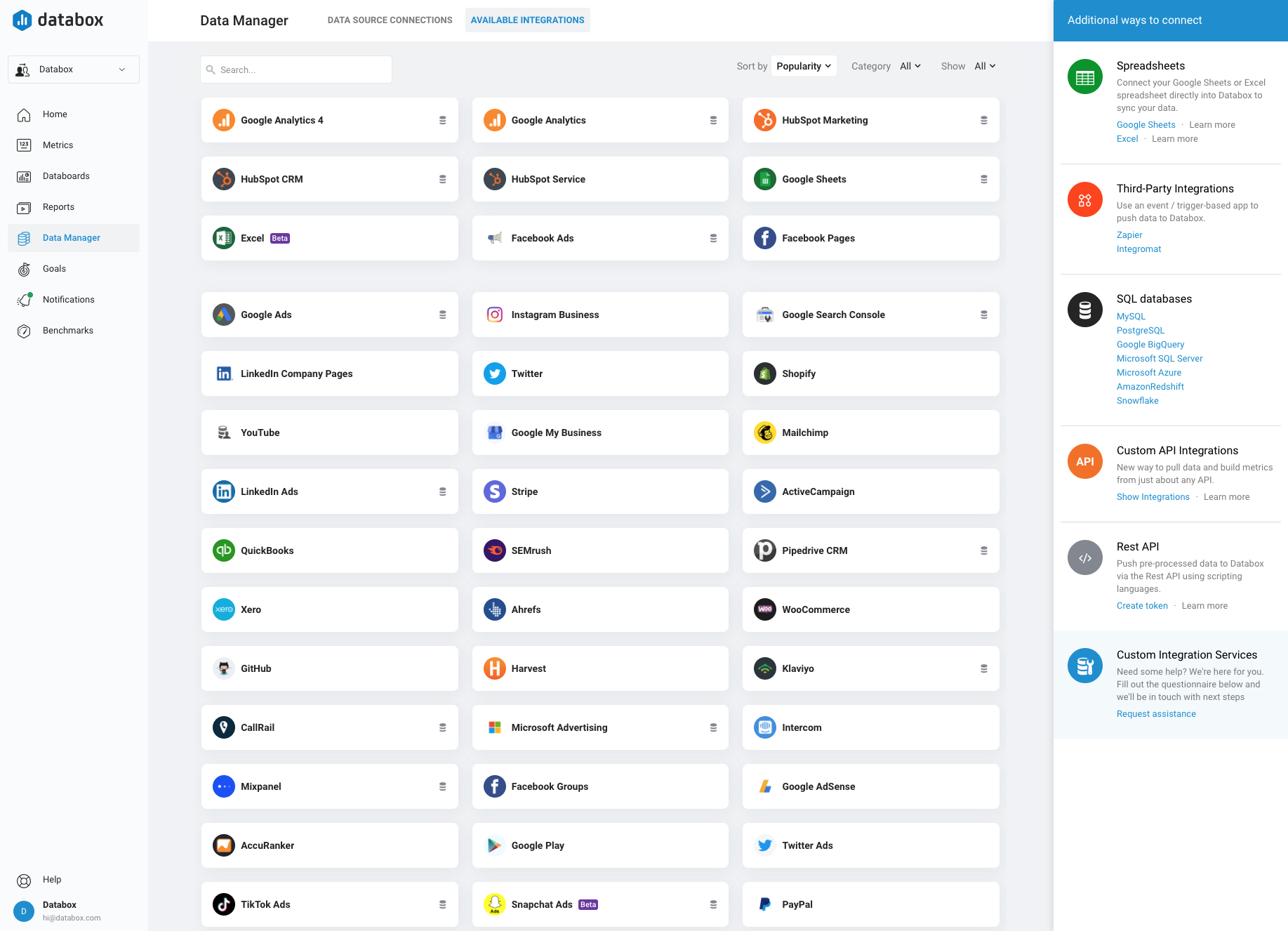1288x931 pixels.
Task: Open the Reports sidebar icon
Action: pos(24,207)
